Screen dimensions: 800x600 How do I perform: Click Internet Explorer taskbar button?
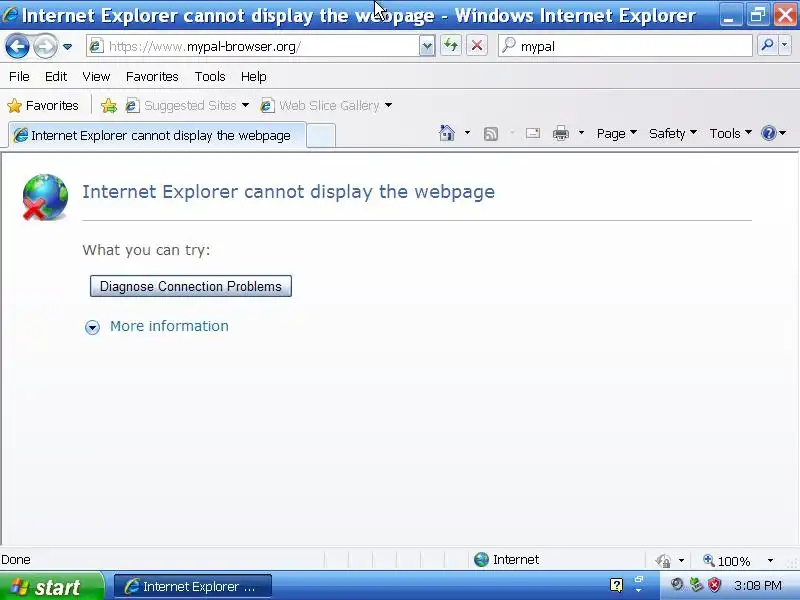coord(192,587)
